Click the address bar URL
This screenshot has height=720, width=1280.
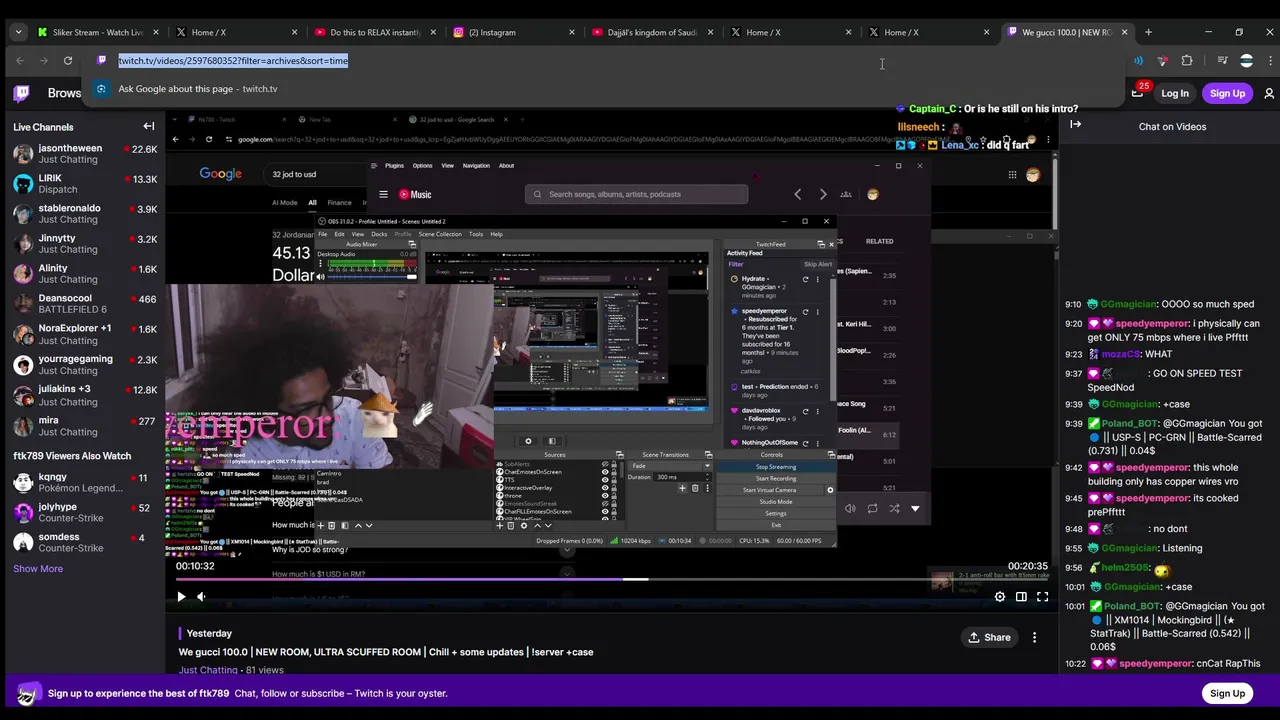pos(233,61)
